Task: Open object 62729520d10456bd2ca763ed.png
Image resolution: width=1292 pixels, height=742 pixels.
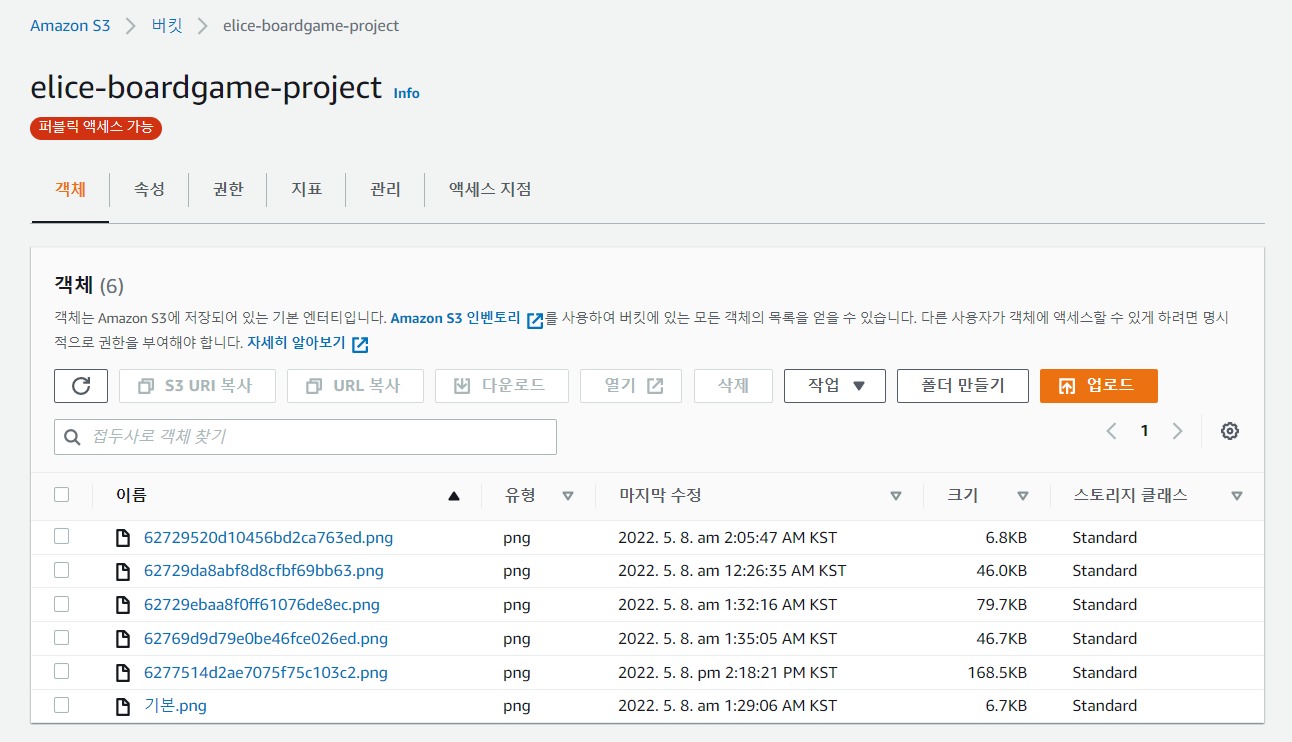Action: [x=268, y=538]
